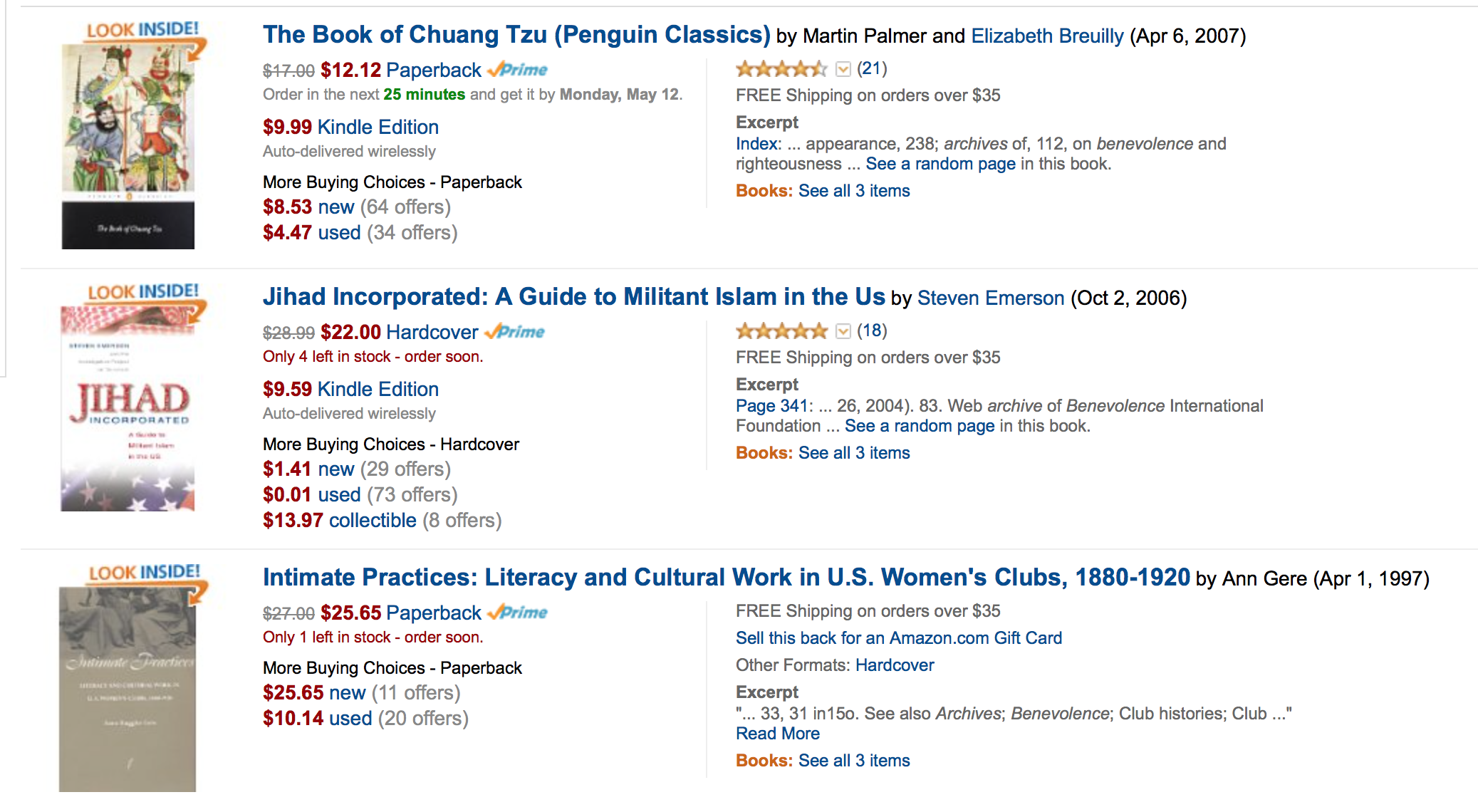Click Sell this back for Amazon Gift Card
Image resolution: width=1478 pixels, height=812 pixels.
pos(898,638)
